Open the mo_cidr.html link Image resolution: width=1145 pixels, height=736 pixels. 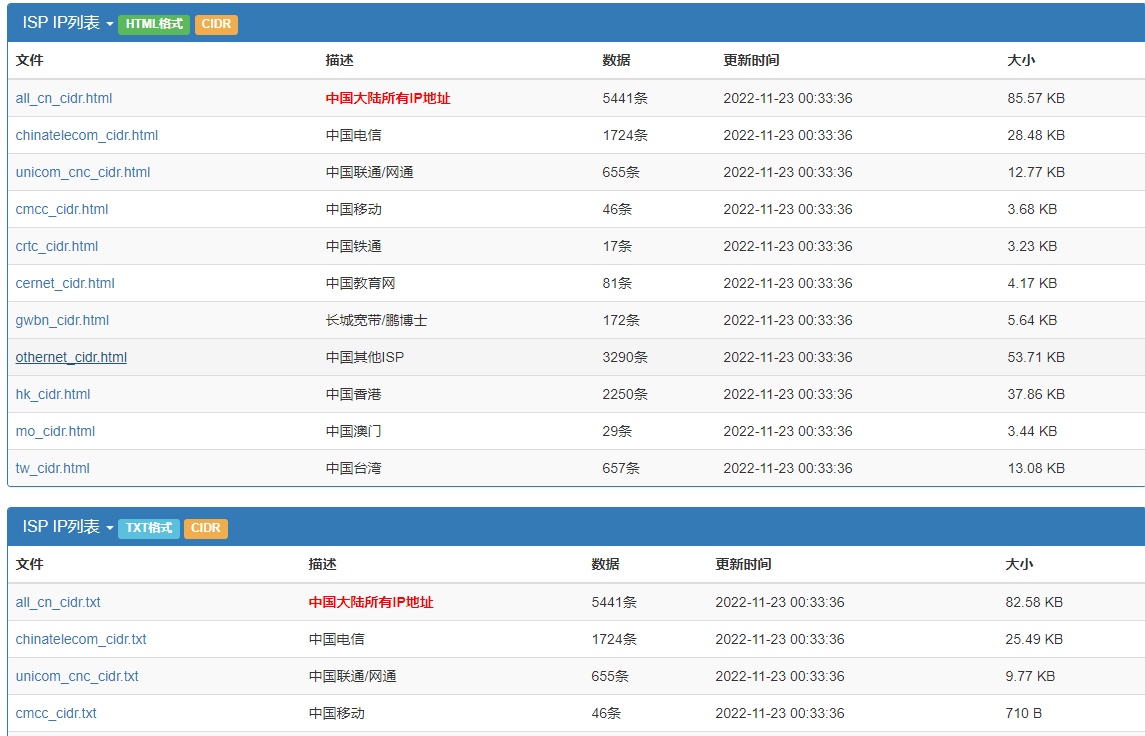55,431
